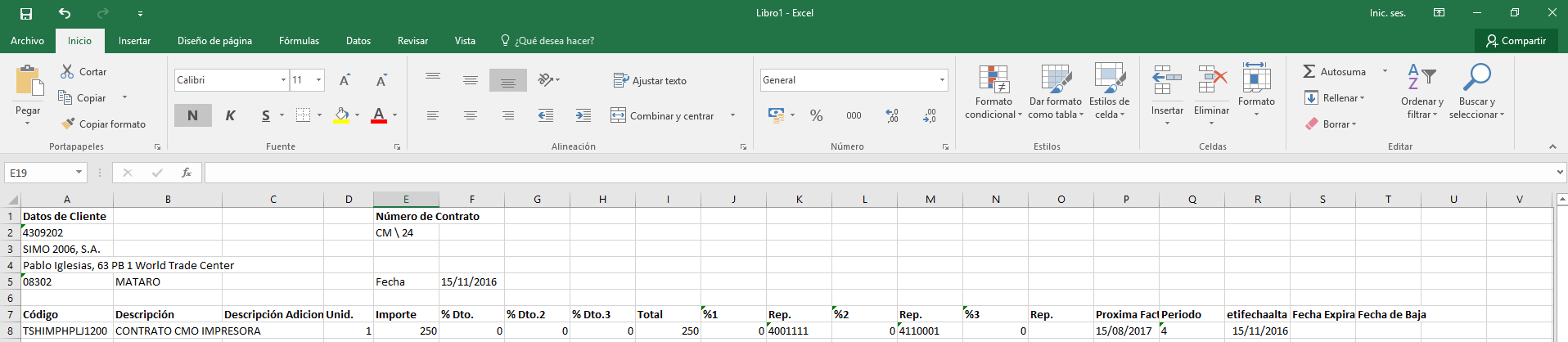This screenshot has height=342, width=1568.
Task: Click Inic. ses. to sign in
Action: 1388,13
